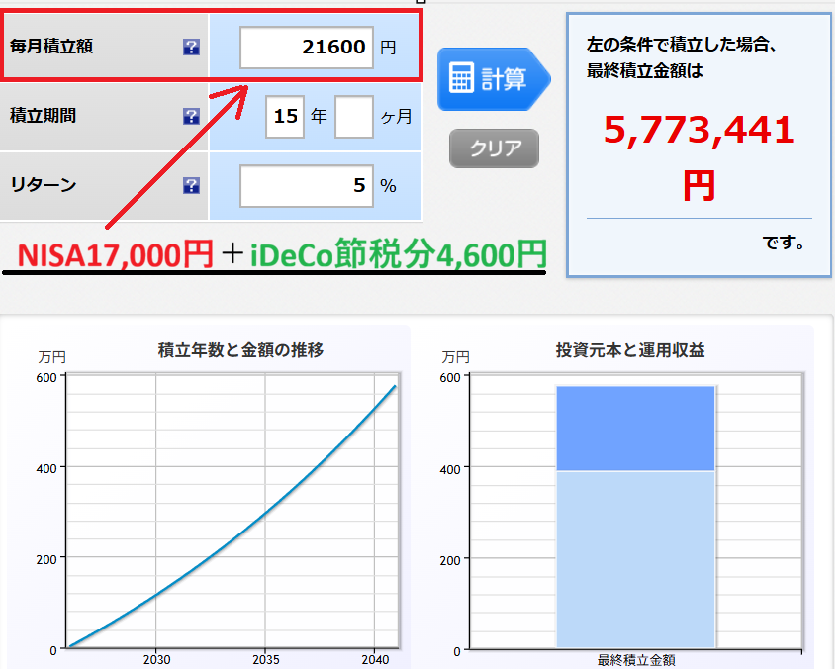Screen dimensions: 835x669
Task: Click the 2035 label on the x-axis
Action: 264,660
